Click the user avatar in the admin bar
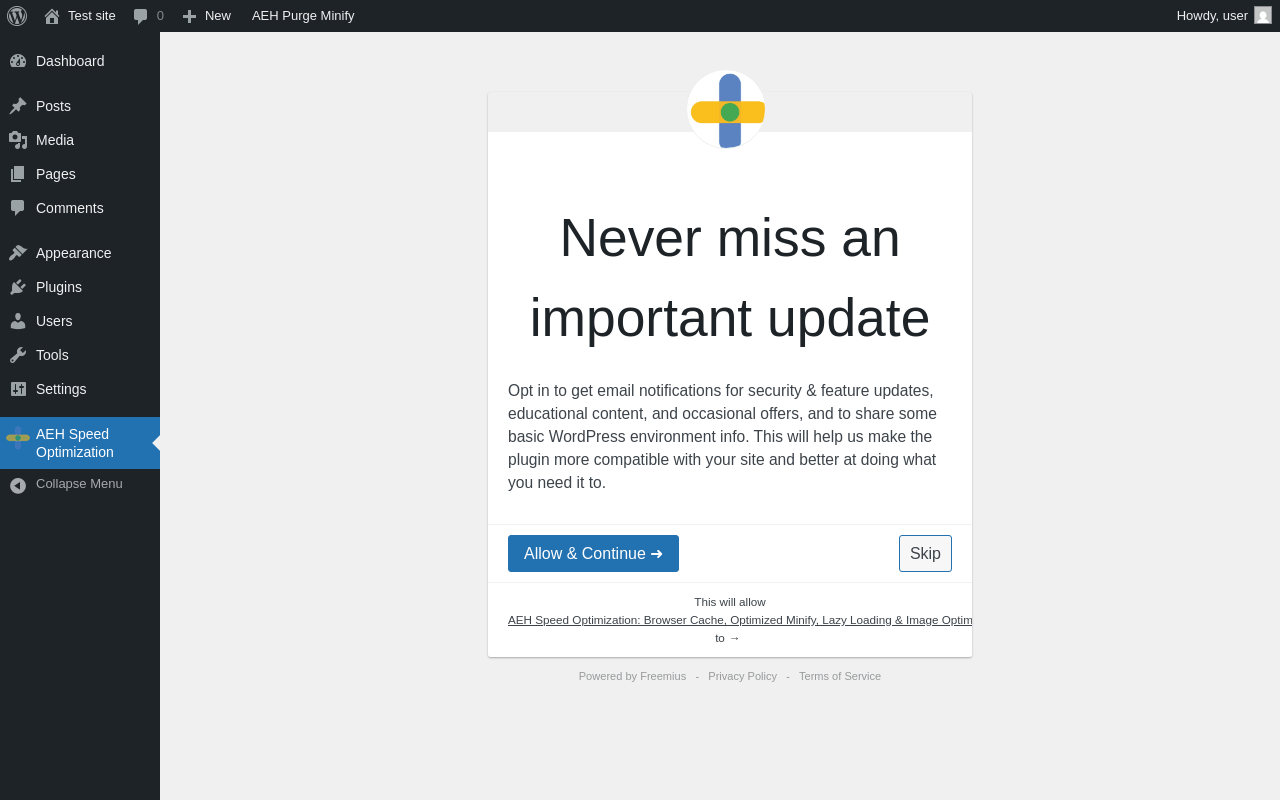The image size is (1280, 800). [1263, 15]
